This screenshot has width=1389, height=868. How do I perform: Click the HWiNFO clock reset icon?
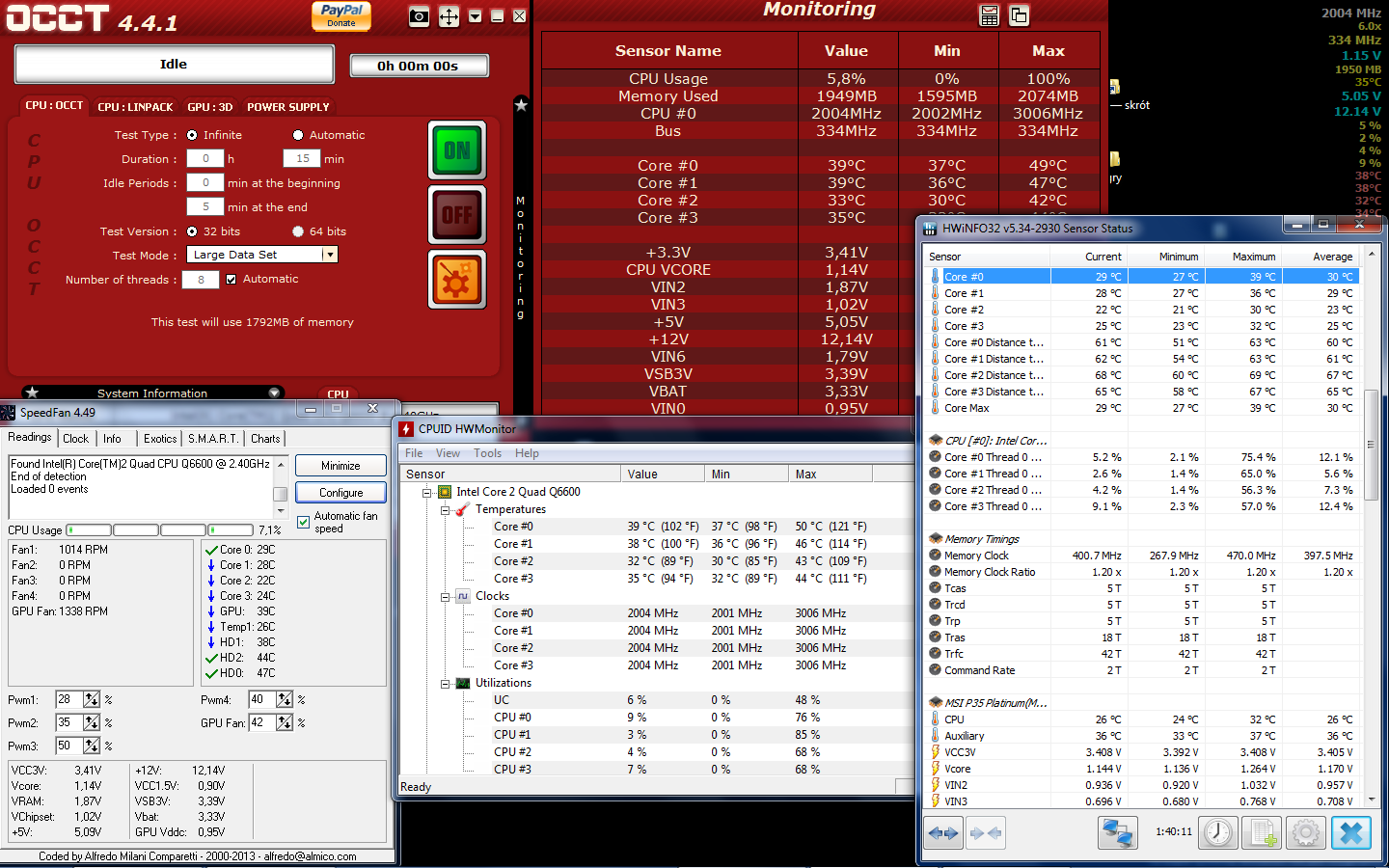1218,833
